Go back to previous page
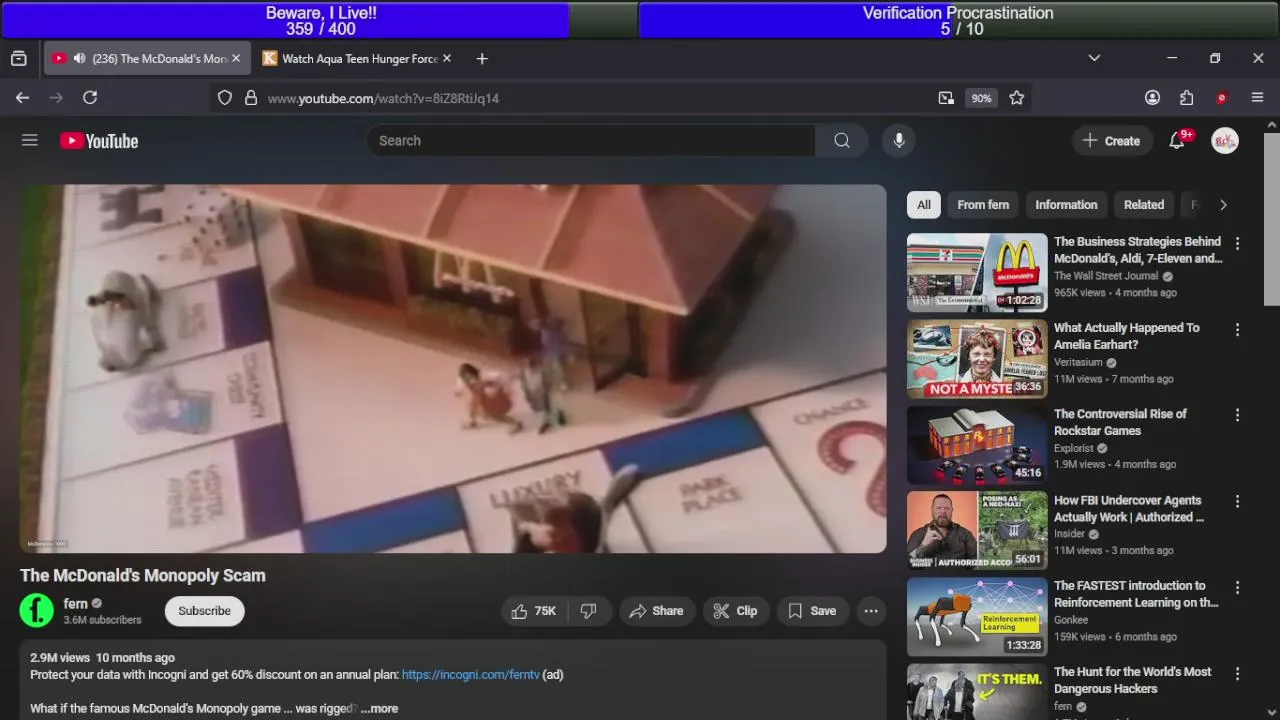 22,98
